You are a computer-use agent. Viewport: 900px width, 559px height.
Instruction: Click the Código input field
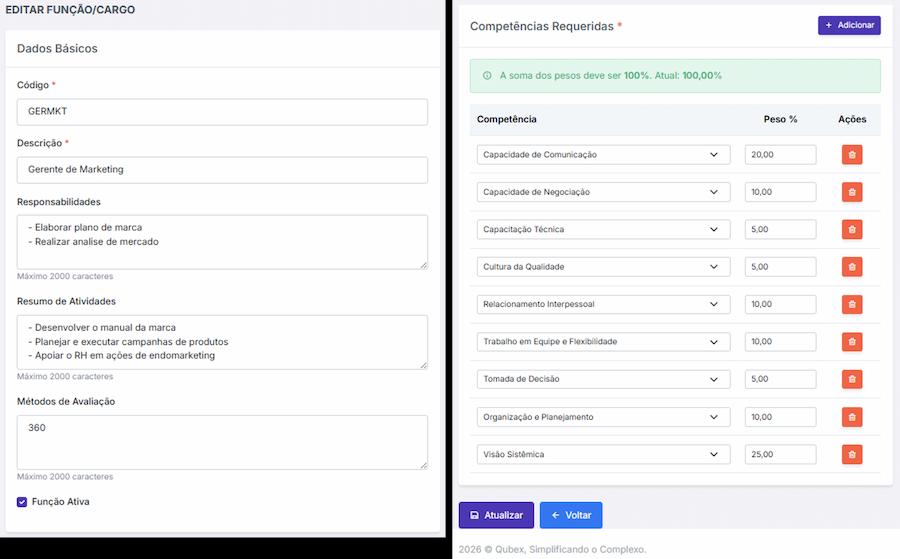coord(222,112)
